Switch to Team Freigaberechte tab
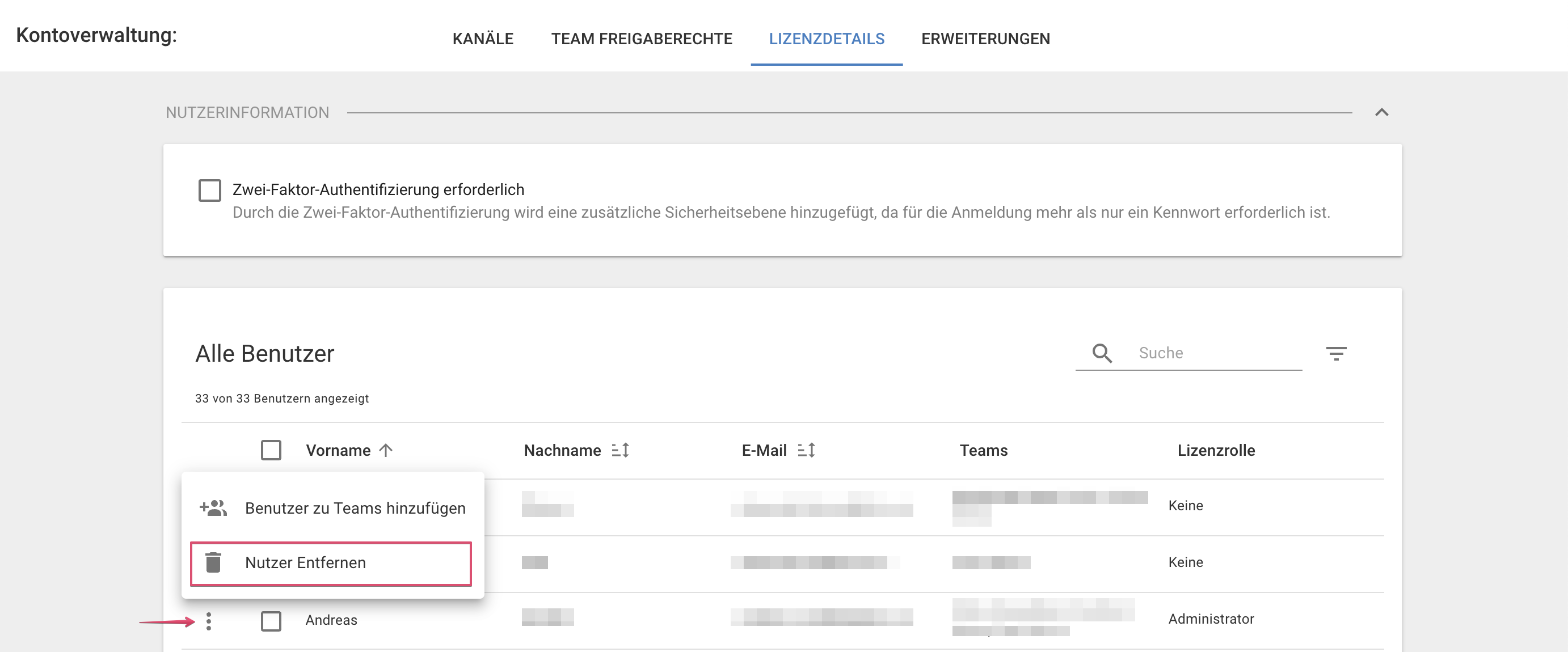Viewport: 1568px width, 652px height. [642, 39]
